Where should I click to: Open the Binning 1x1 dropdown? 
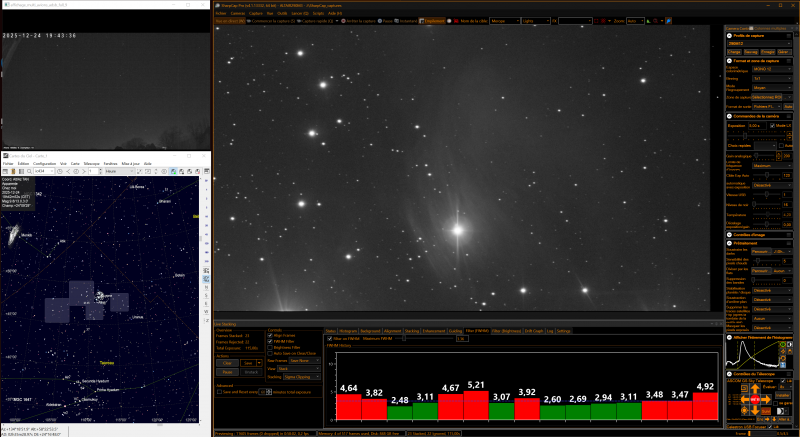tap(772, 79)
